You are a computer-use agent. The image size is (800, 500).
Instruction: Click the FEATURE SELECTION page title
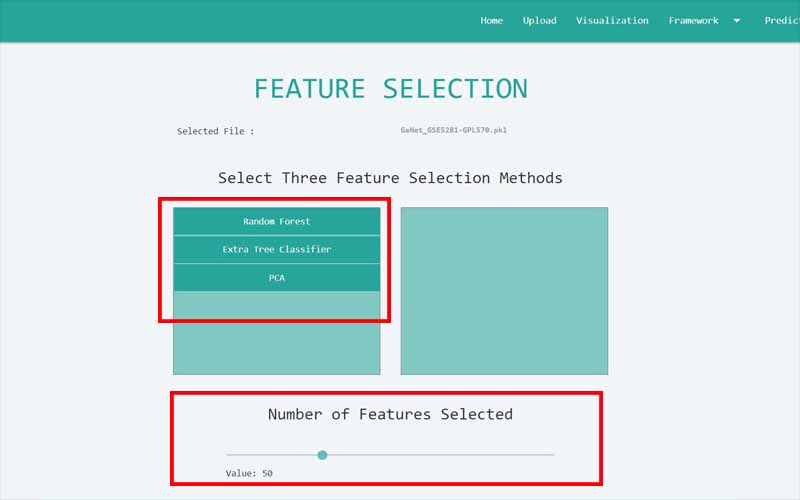(x=390, y=88)
